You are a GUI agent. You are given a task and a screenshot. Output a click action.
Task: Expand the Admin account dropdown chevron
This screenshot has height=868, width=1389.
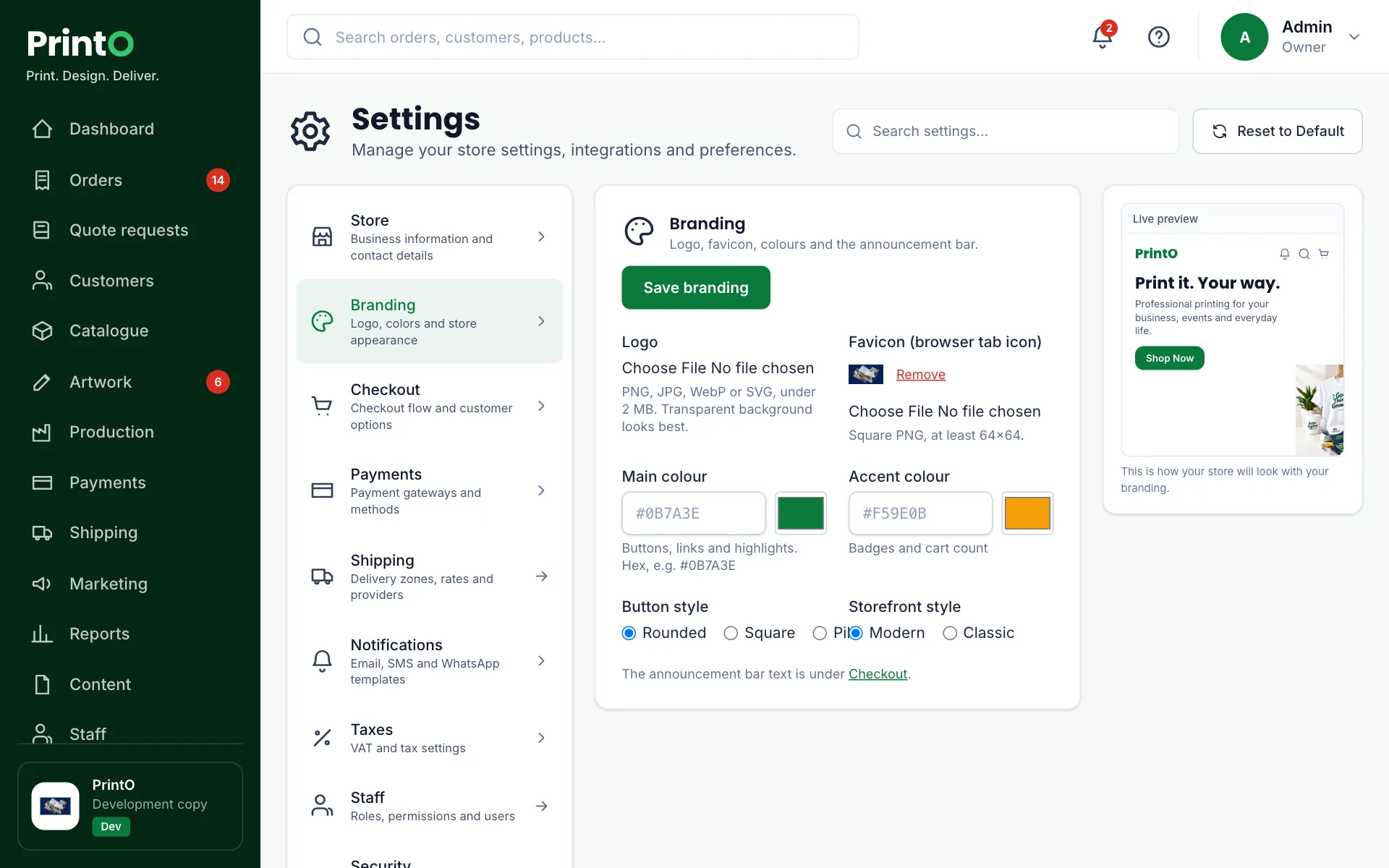1354,37
